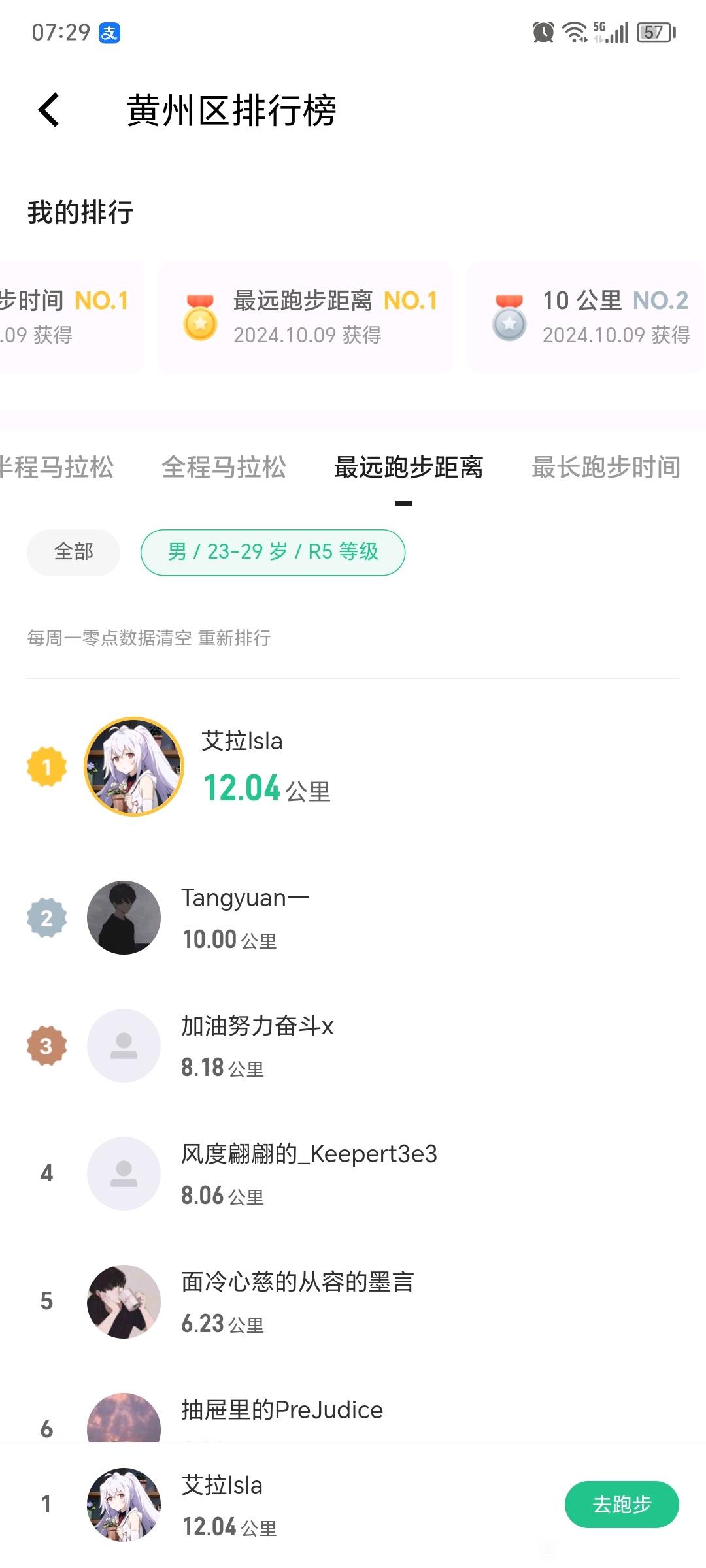This screenshot has height=1568, width=706.
Task: Open the 半程马拉松 tab
Action: click(57, 467)
